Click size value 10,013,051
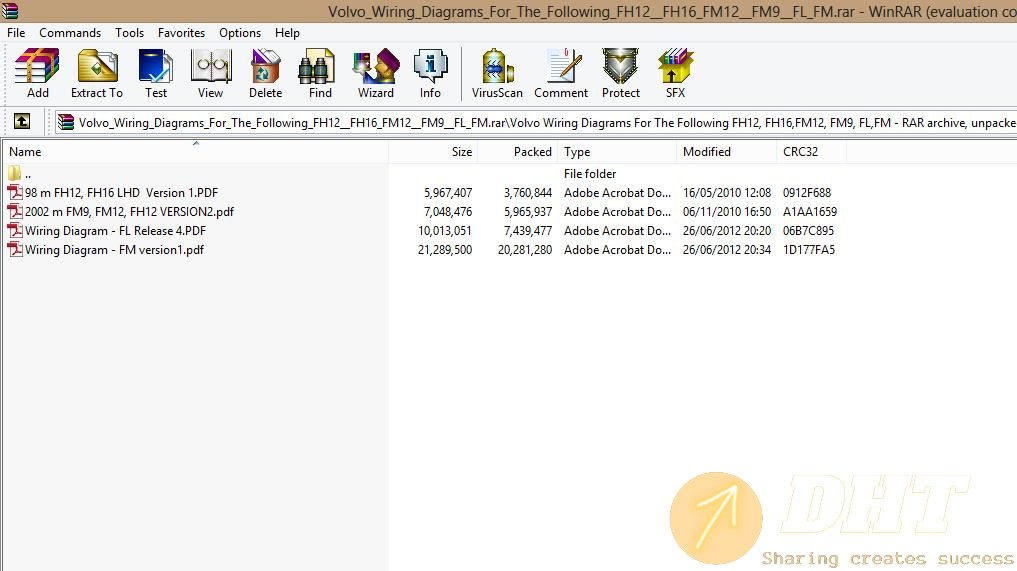 click(445, 230)
